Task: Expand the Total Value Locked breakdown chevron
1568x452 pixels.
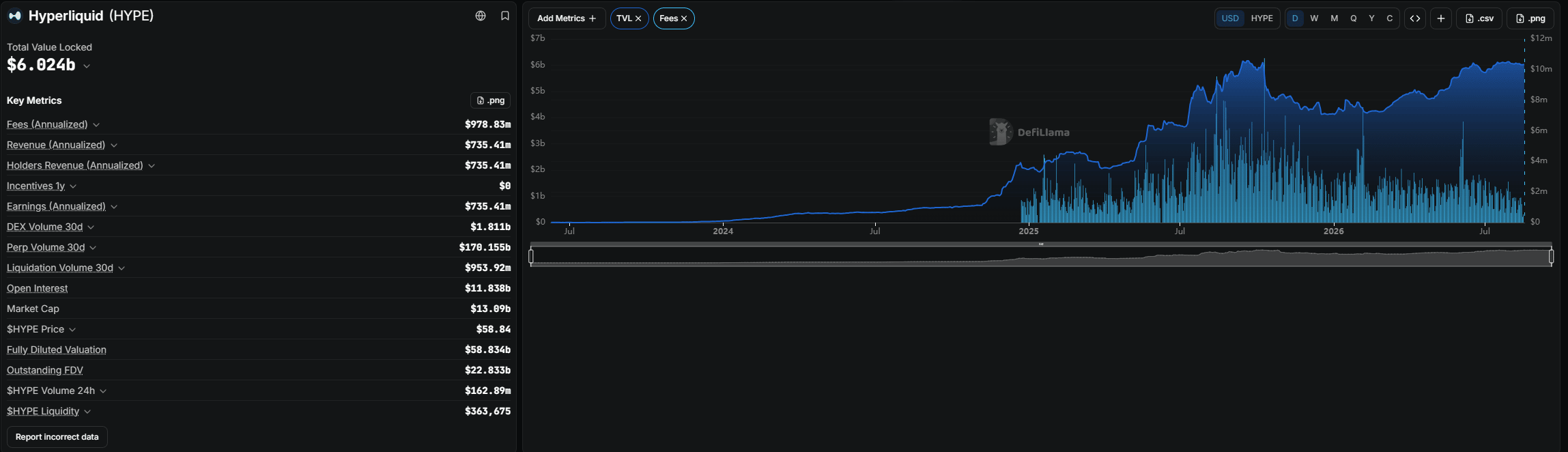Action: [87, 66]
